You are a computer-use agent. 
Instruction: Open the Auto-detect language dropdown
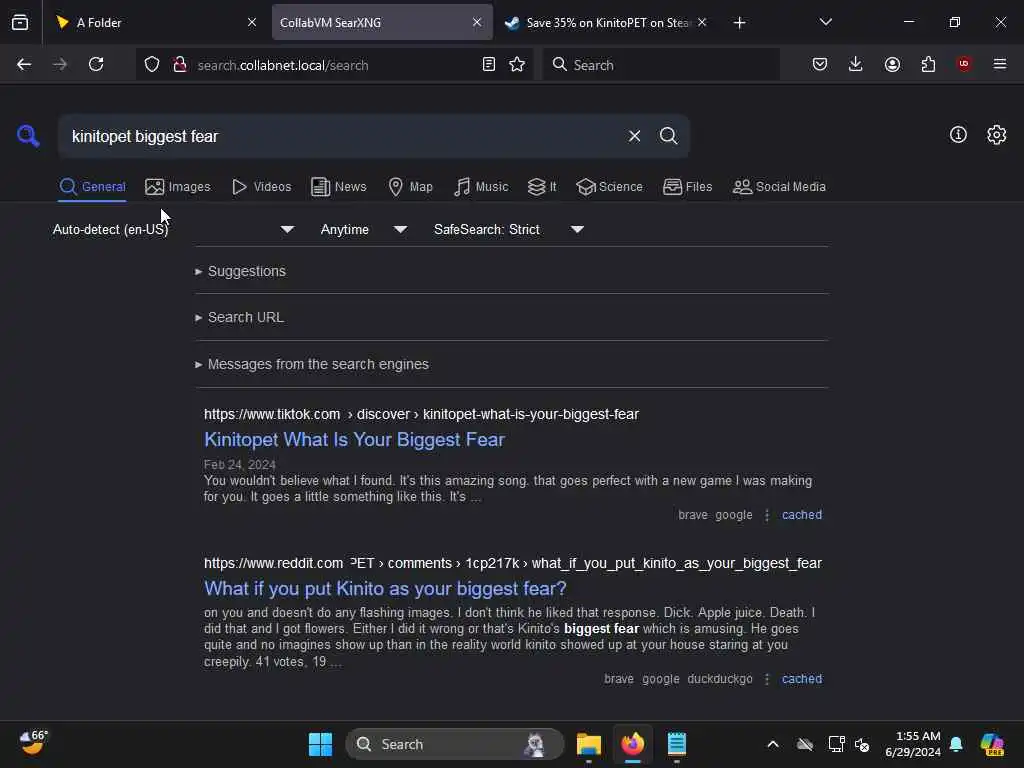[x=173, y=229]
